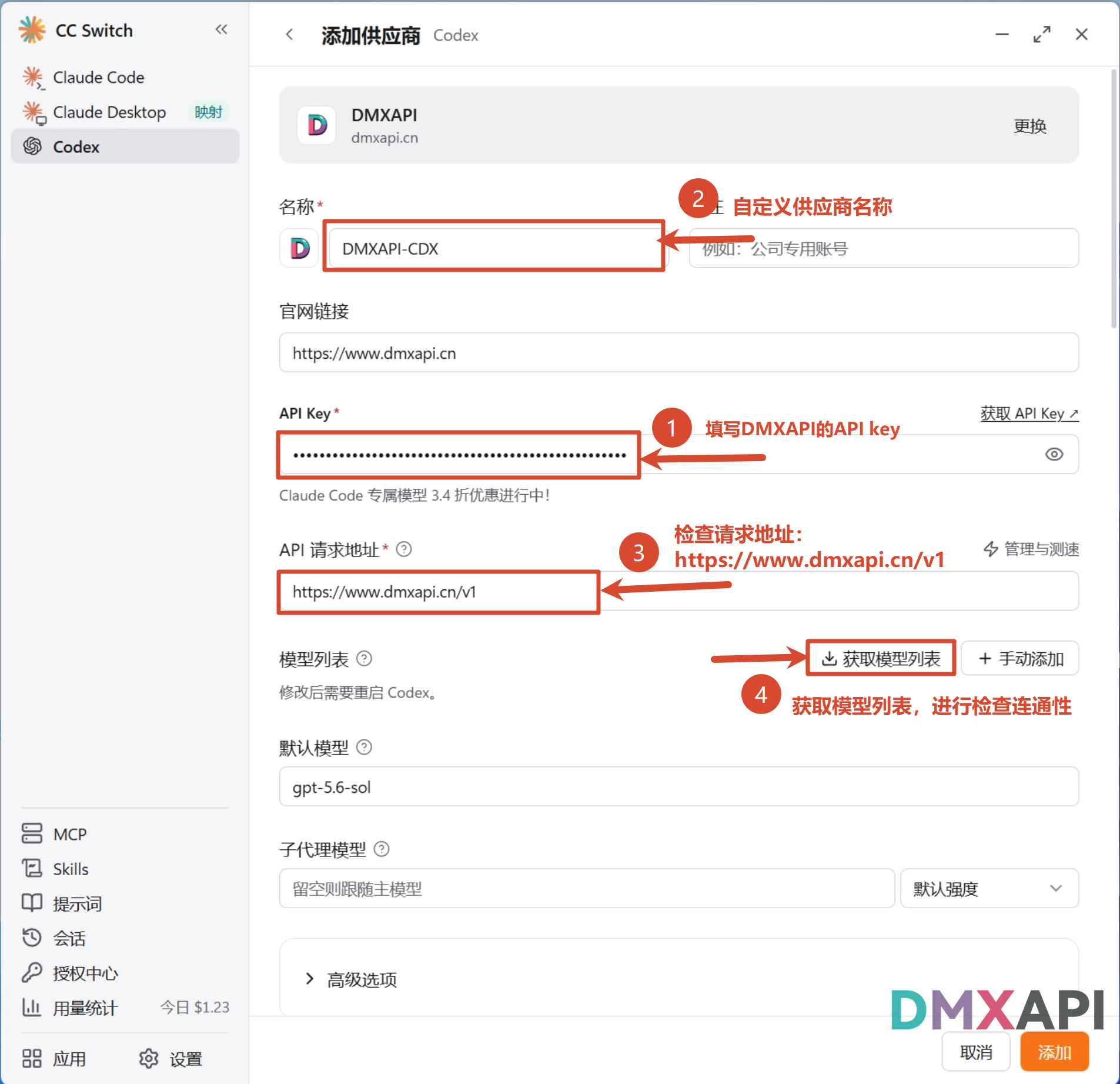Viewport: 1120px width, 1084px height.
Task: Click help icon next to 子代理模型
Action: pyautogui.click(x=382, y=849)
